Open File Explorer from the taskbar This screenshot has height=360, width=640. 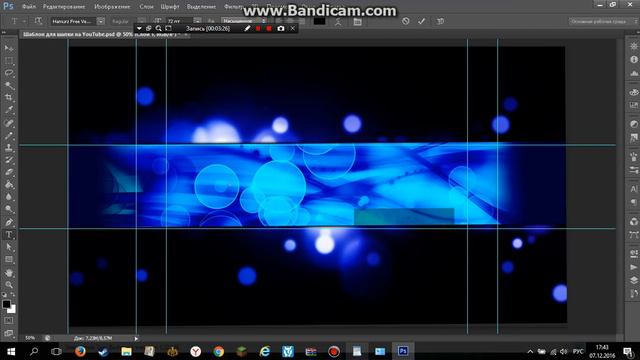tap(126, 351)
